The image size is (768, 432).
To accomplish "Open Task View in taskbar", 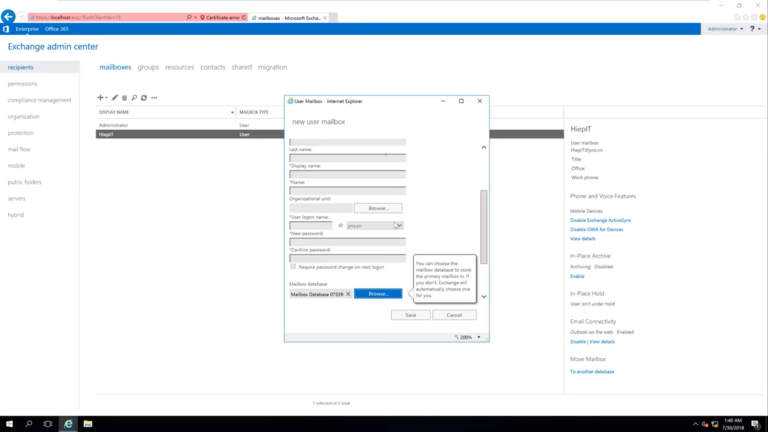I will coord(48,424).
